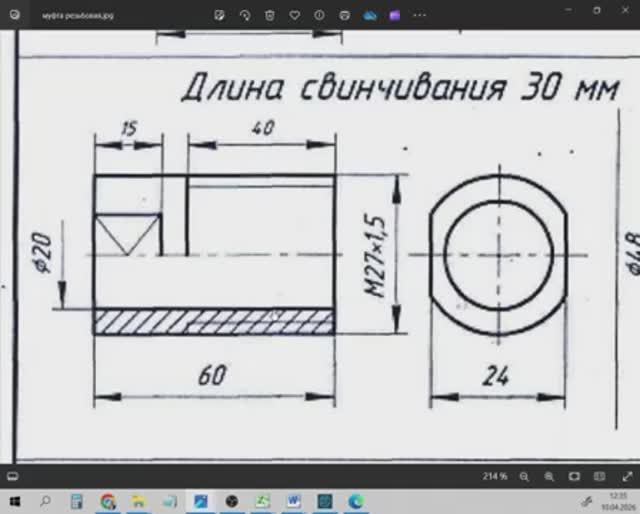
Task: Mark image as favorite with heart icon
Action: pos(295,16)
